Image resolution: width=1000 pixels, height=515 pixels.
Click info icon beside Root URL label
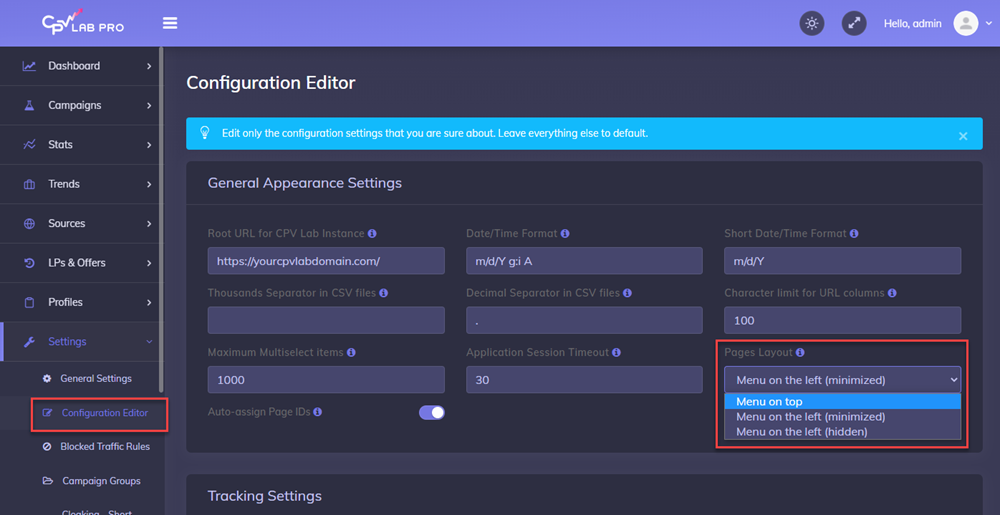pos(372,234)
